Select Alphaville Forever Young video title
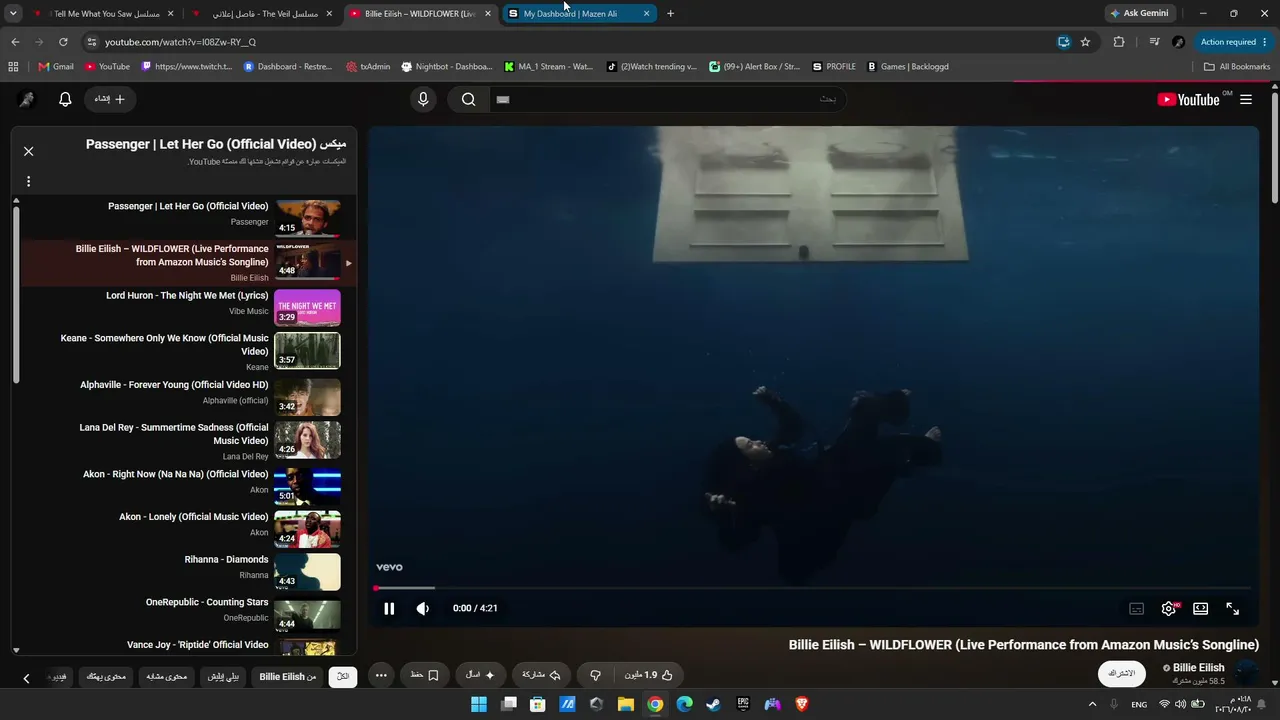Image resolution: width=1280 pixels, height=720 pixels. [174, 385]
